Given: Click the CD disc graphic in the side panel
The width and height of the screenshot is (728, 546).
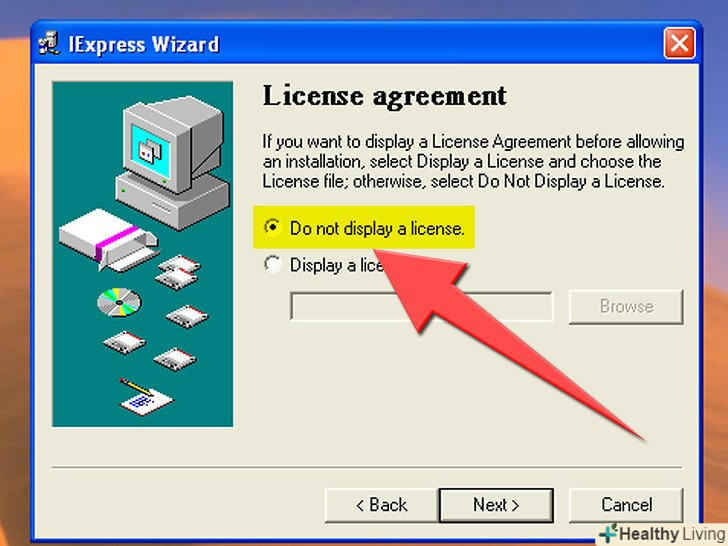Looking at the screenshot, I should pyautogui.click(x=119, y=302).
